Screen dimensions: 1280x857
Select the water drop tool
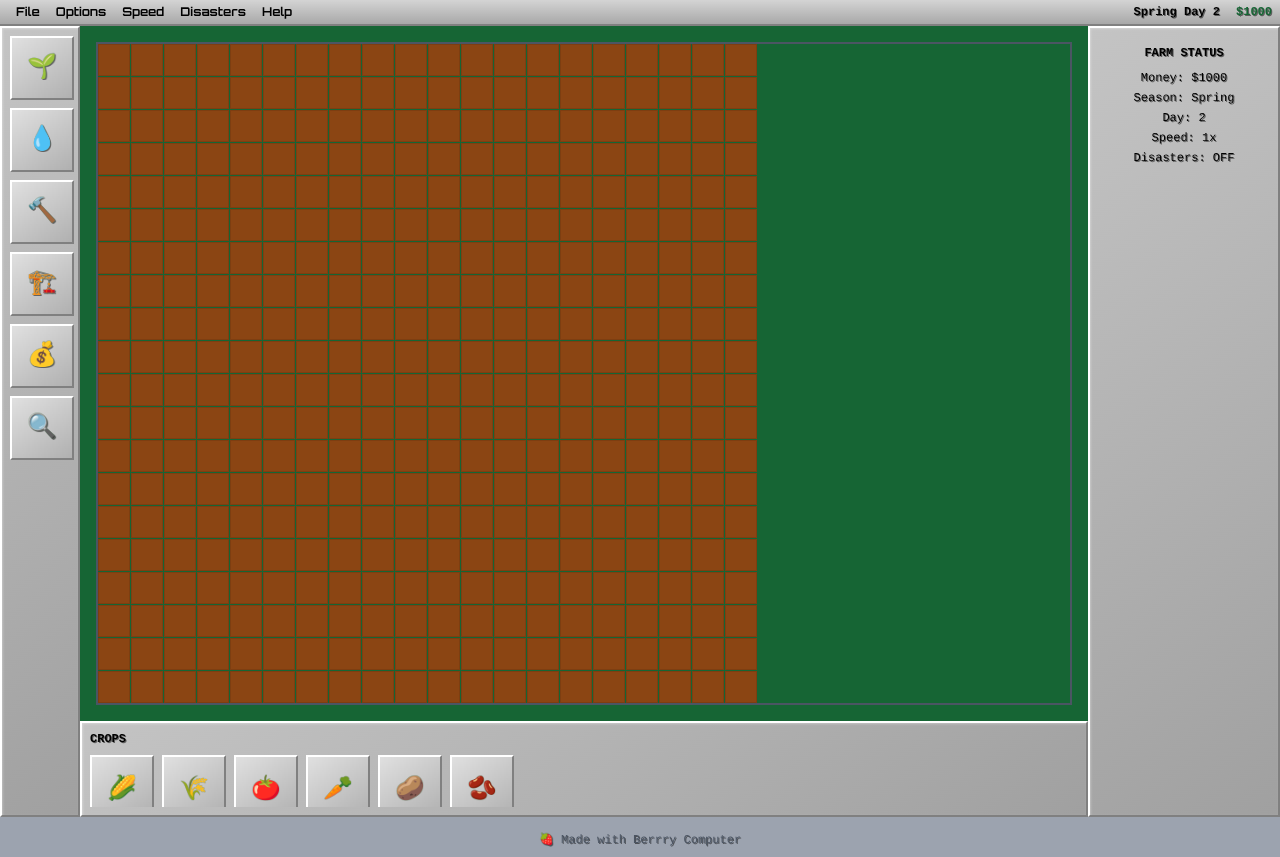tap(42, 140)
